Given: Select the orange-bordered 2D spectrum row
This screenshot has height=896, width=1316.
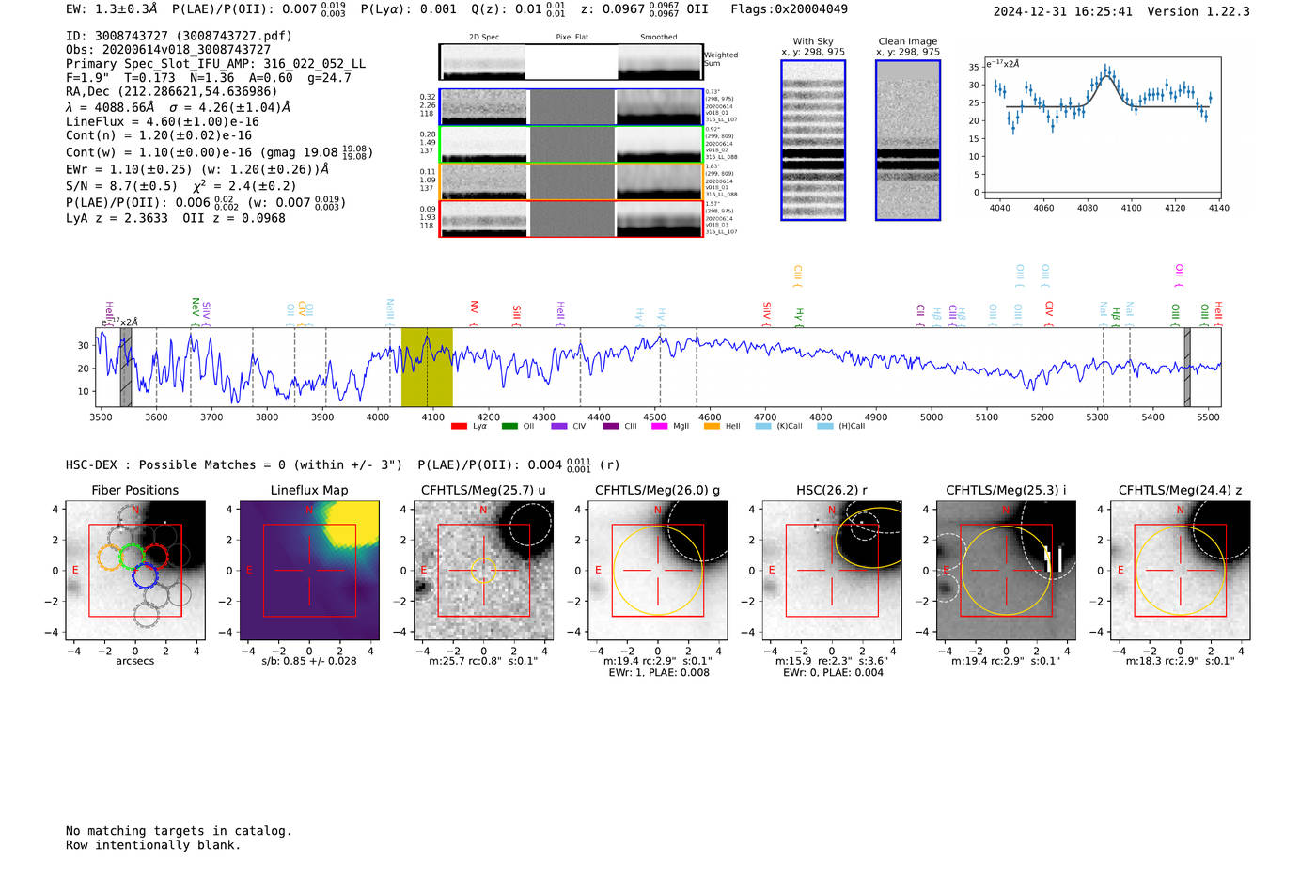Looking at the screenshot, I should 571,181.
